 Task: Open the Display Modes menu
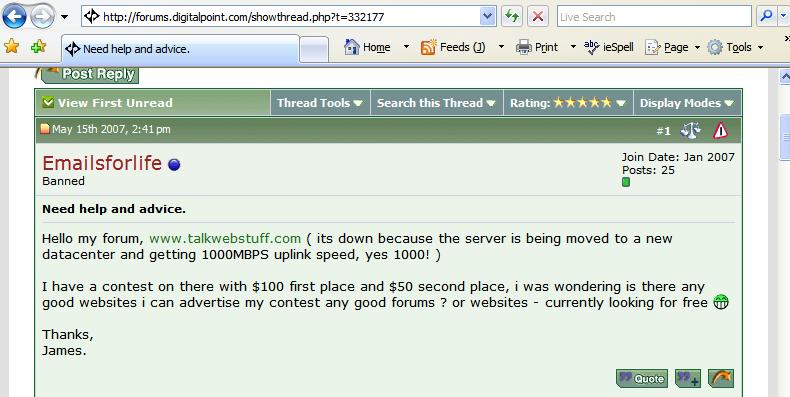687,103
